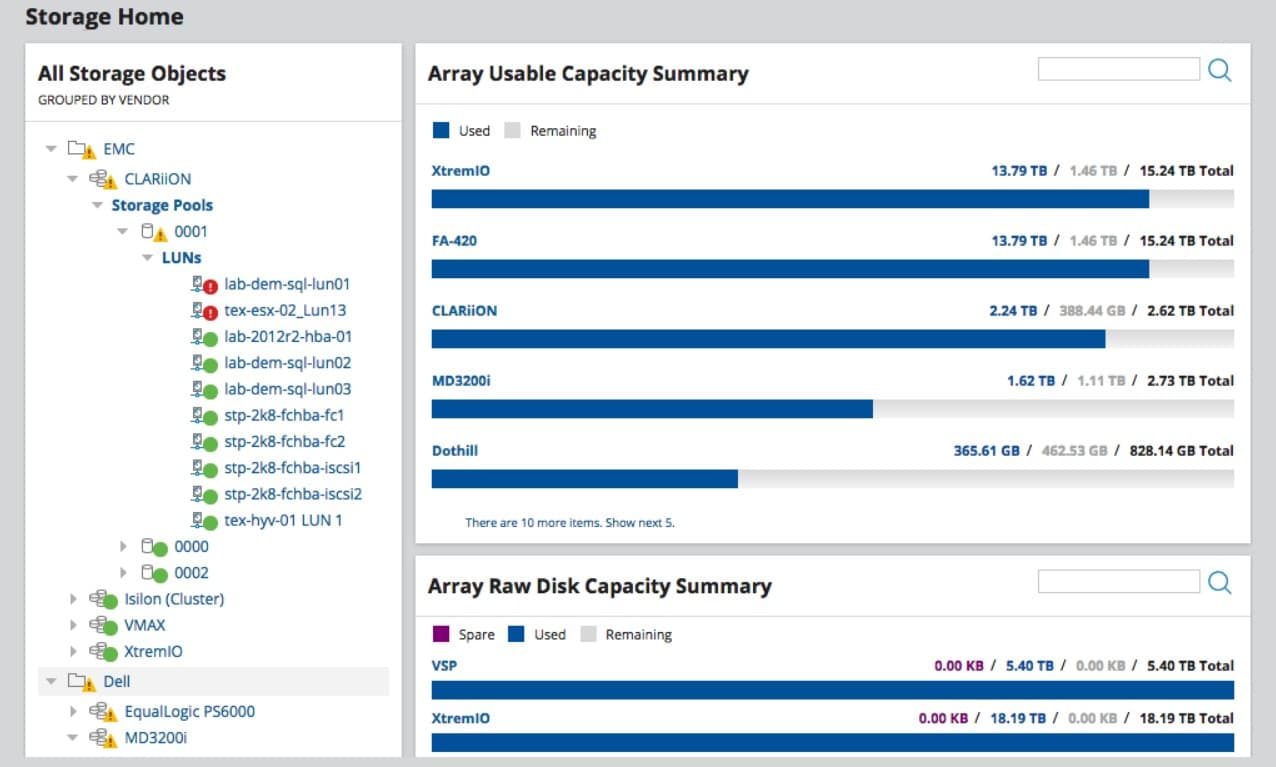1276x767 pixels.
Task: Expand storage pool 0000
Action: [123, 546]
